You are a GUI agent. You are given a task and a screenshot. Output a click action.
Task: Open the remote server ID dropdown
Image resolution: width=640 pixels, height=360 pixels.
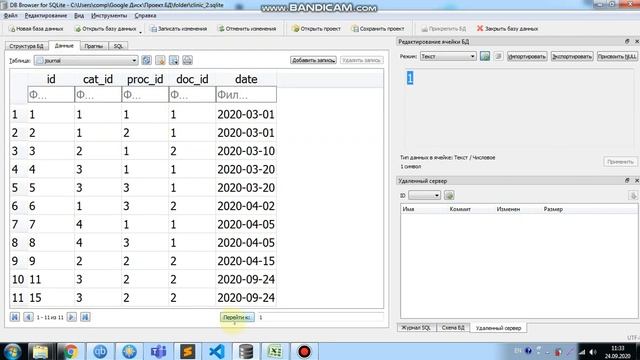[x=424, y=196]
